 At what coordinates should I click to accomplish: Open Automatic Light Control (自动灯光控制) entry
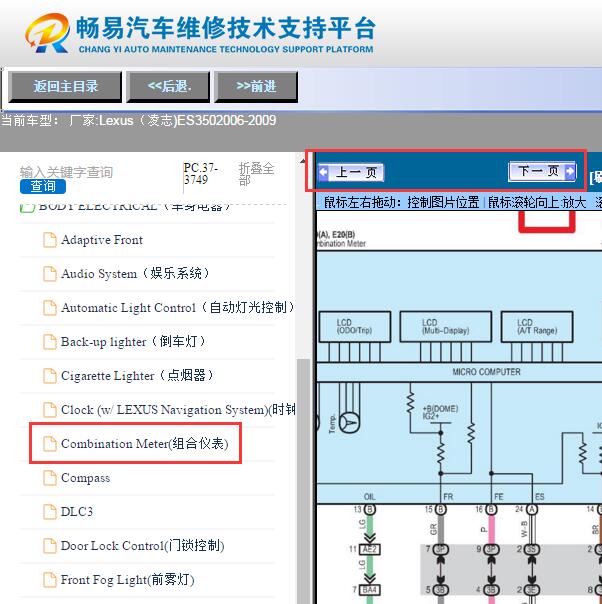coord(177,307)
